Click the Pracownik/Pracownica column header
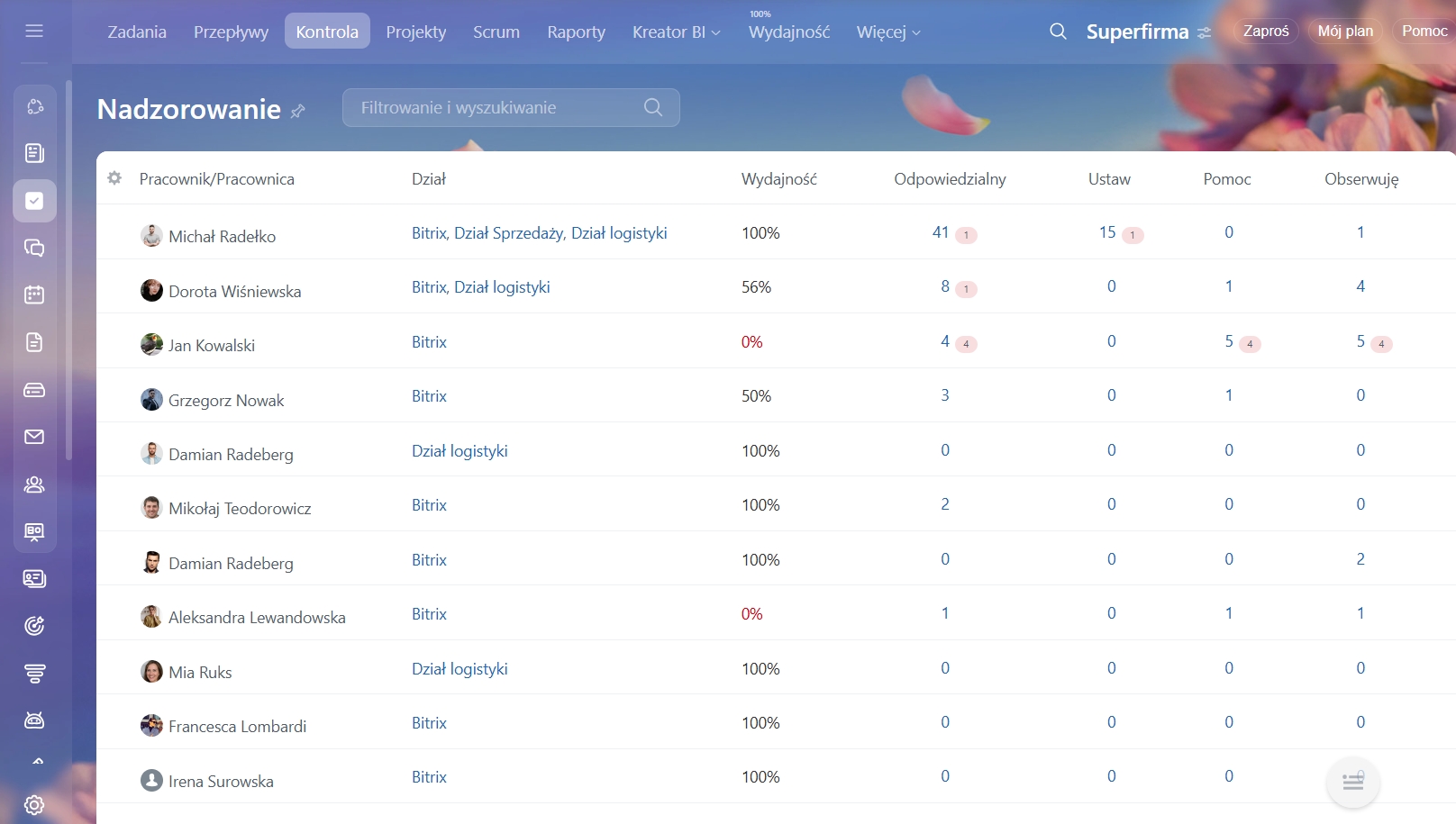The height and width of the screenshot is (824, 1456). point(217,179)
